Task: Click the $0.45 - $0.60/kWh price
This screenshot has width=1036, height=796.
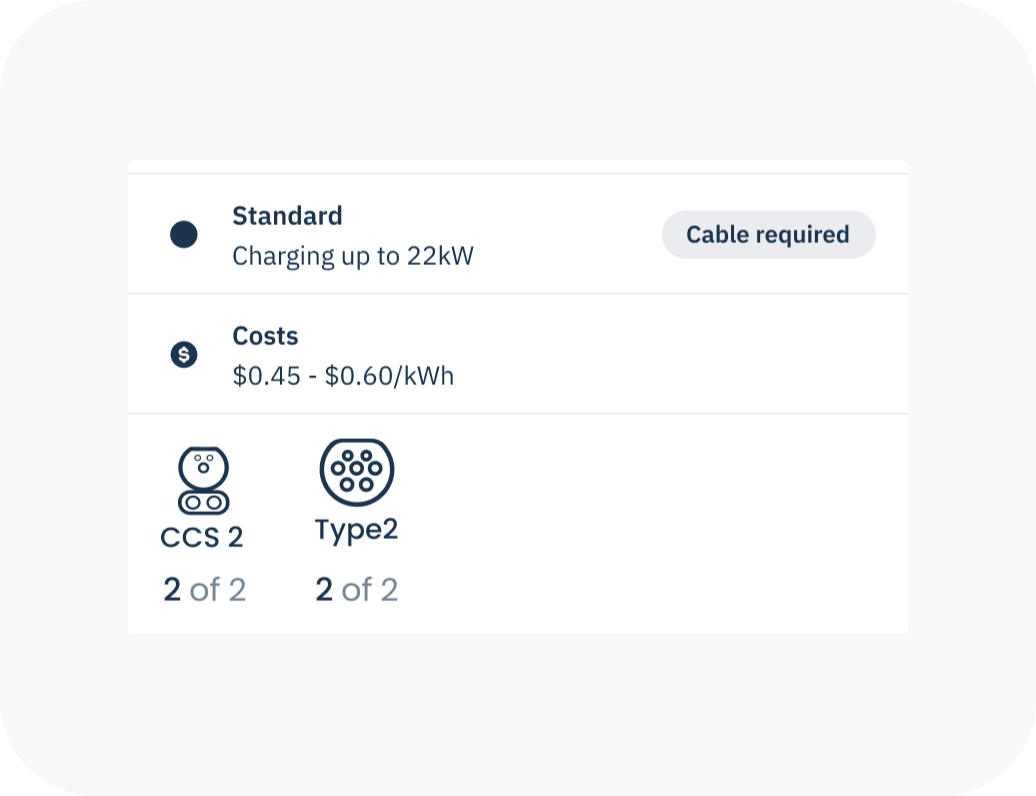Action: tap(343, 376)
